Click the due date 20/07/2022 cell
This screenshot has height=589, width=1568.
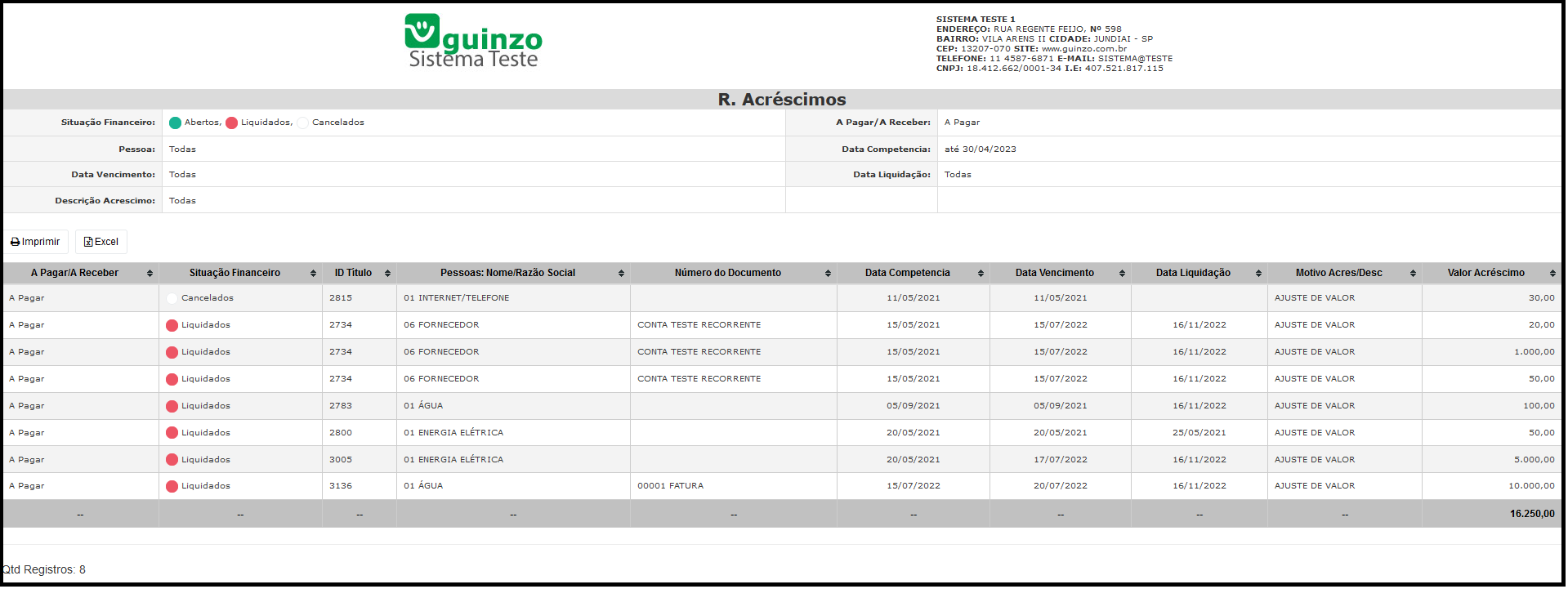(1060, 486)
